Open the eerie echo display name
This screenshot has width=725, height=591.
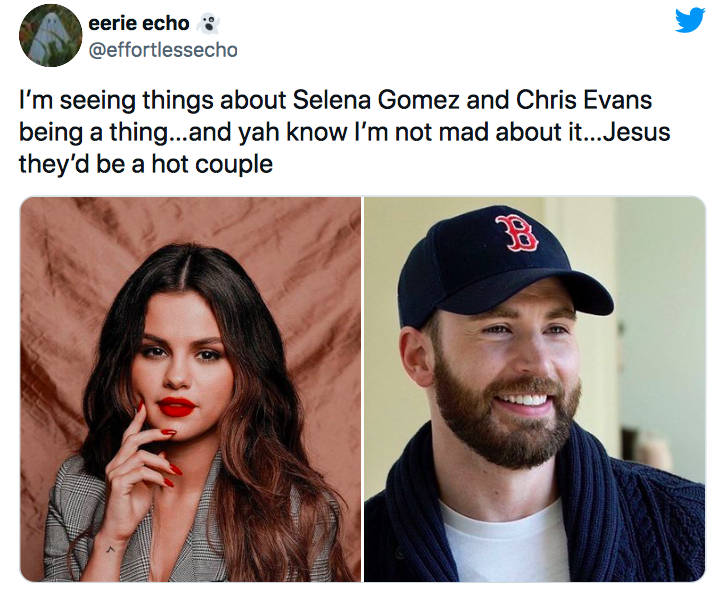click(139, 24)
